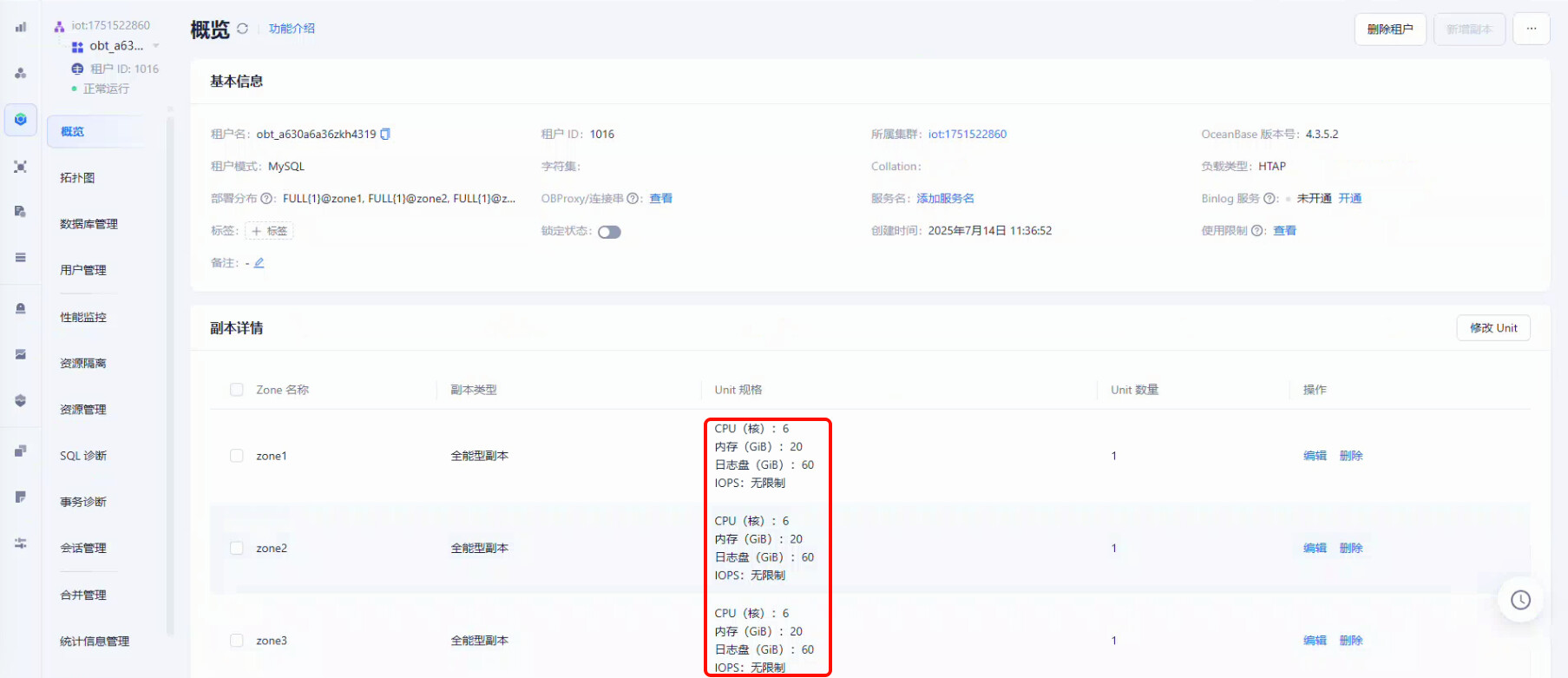Click the 修改 Unit button

pyautogui.click(x=1493, y=328)
